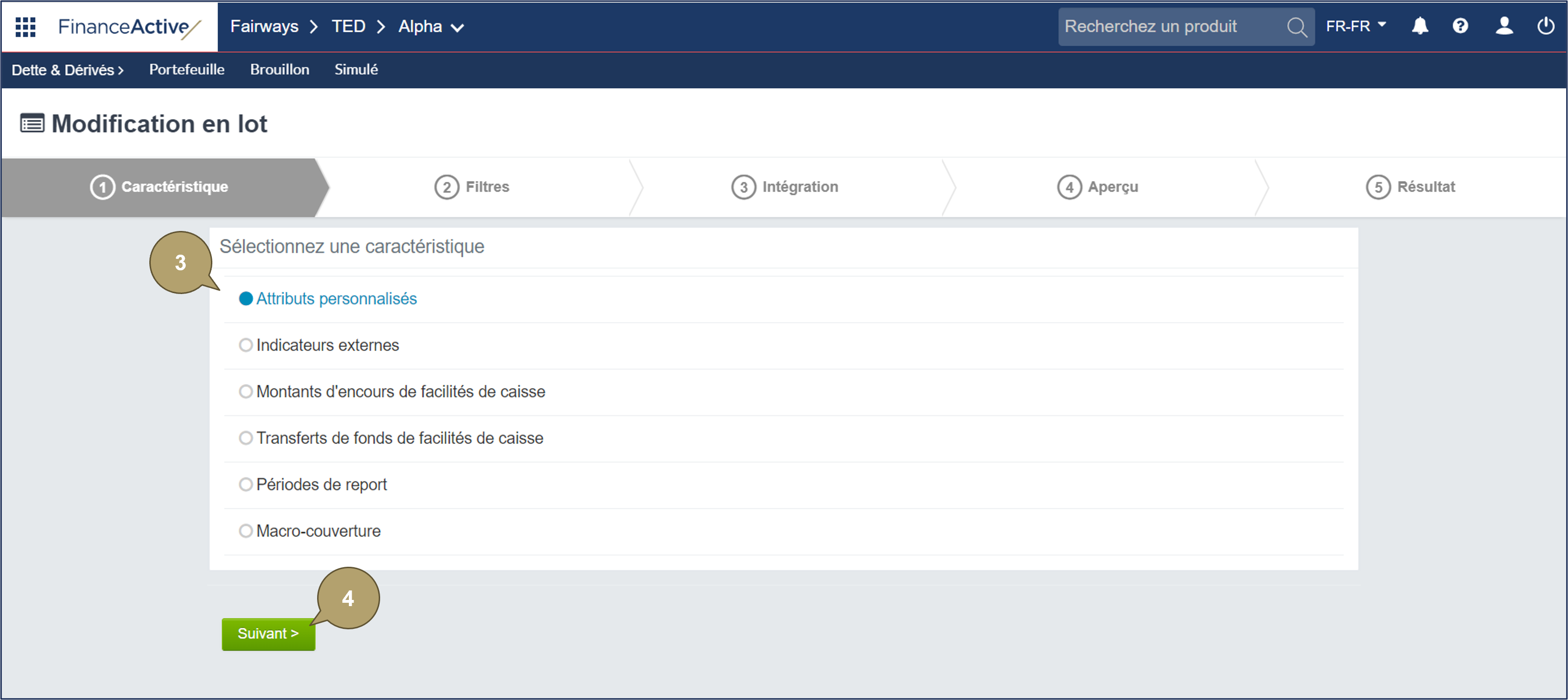Click the search magnifier icon
Viewport: 1568px width, 700px height.
pos(1296,27)
